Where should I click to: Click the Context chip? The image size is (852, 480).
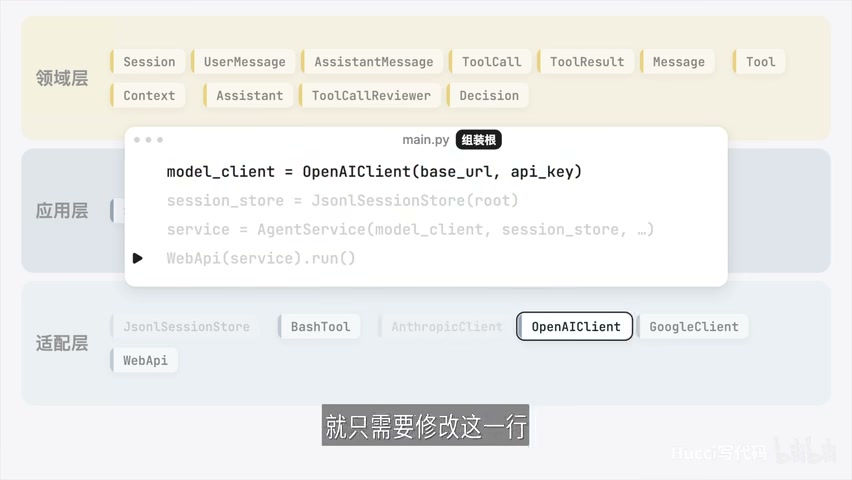[148, 96]
